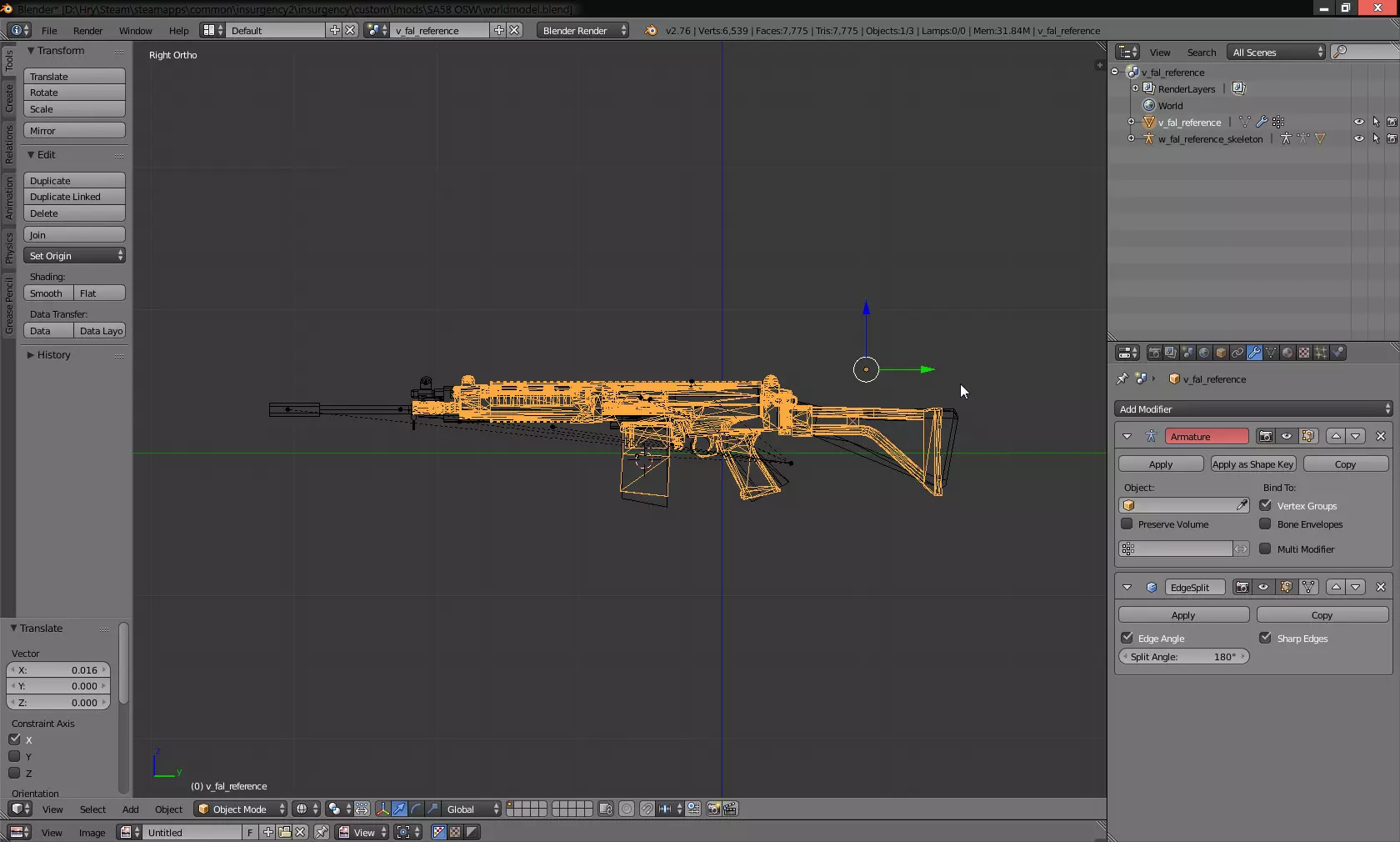The height and width of the screenshot is (842, 1400).
Task: Open the Global orientation dropdown
Action: click(472, 809)
